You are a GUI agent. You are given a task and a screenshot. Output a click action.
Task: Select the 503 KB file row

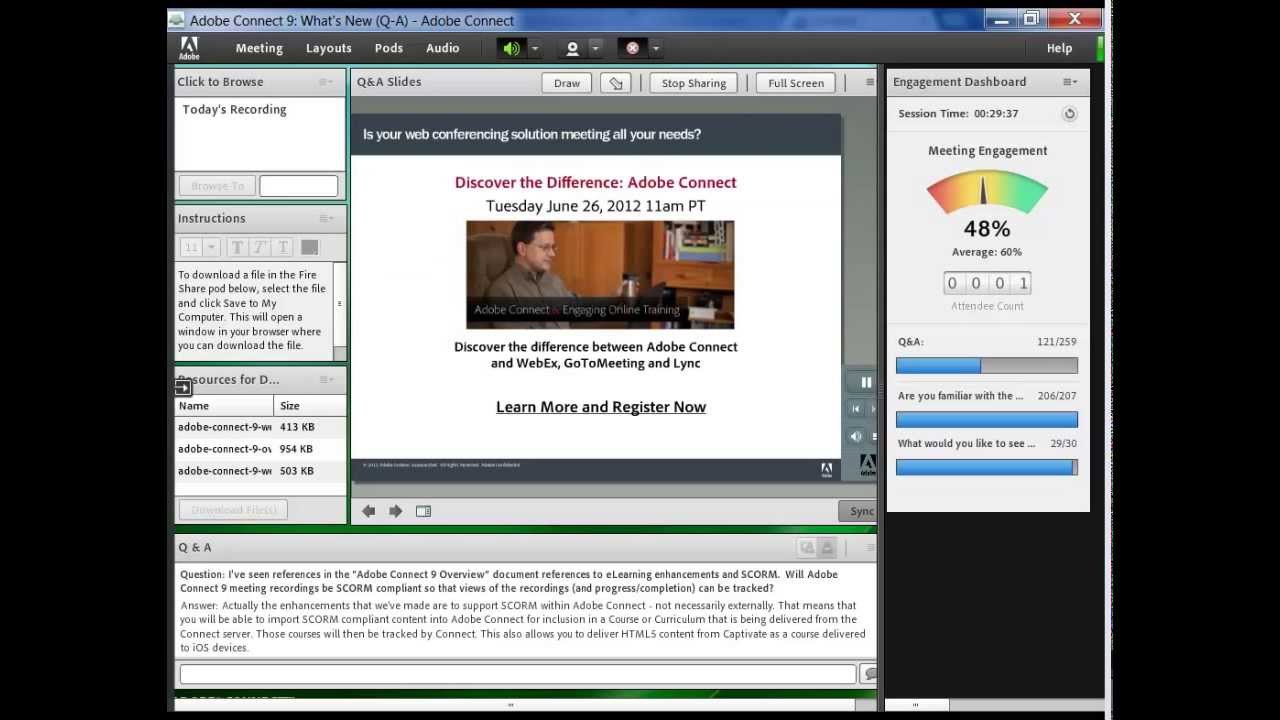260,471
